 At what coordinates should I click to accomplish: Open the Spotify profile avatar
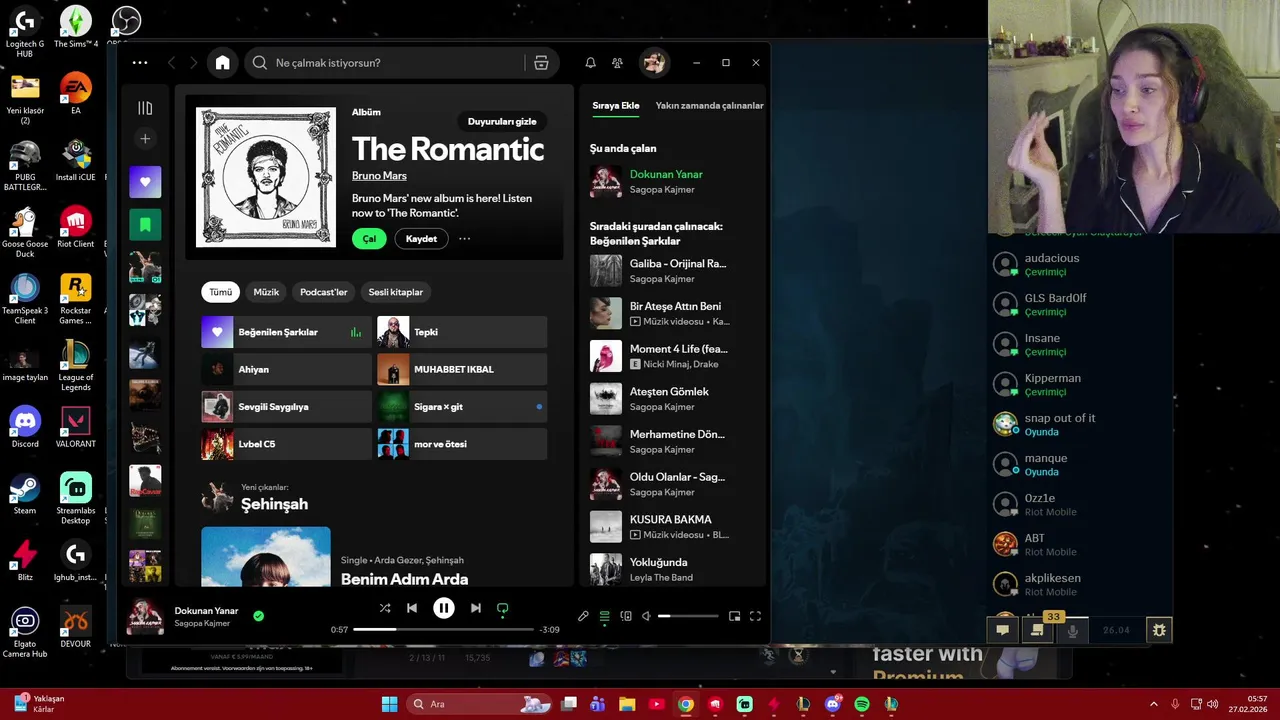[x=654, y=63]
